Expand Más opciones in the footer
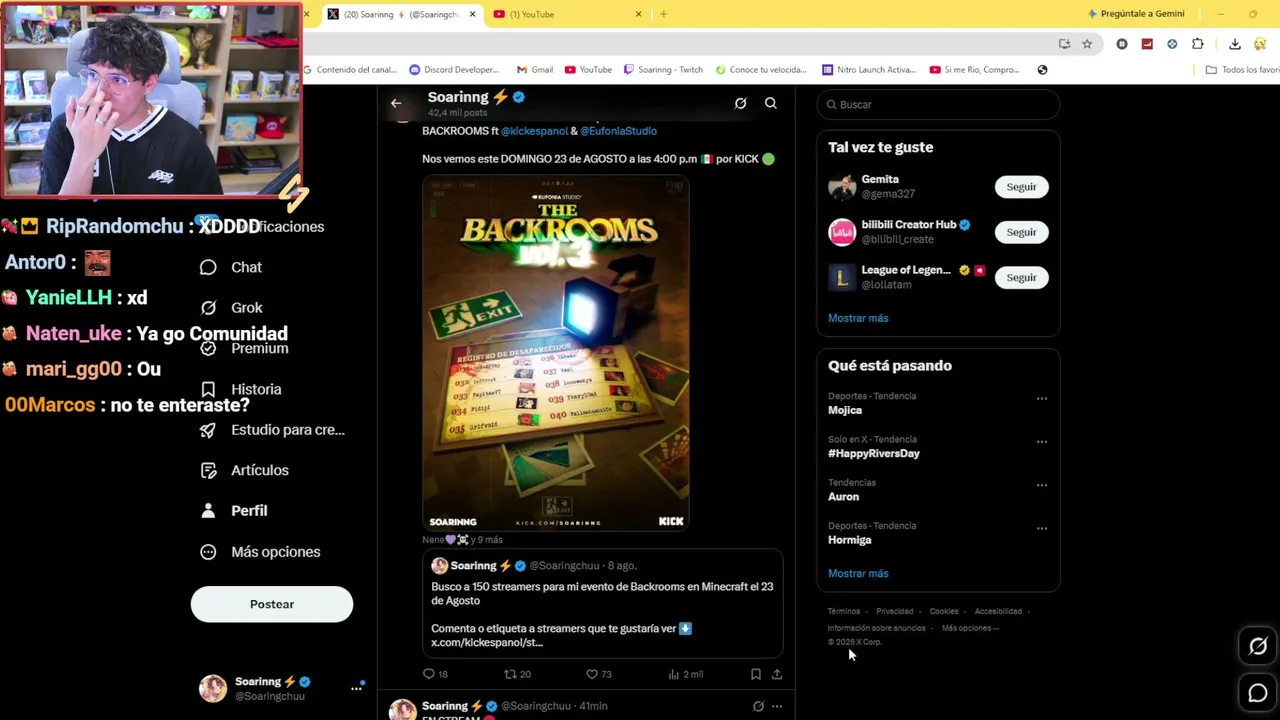This screenshot has width=1280, height=720. (x=970, y=628)
